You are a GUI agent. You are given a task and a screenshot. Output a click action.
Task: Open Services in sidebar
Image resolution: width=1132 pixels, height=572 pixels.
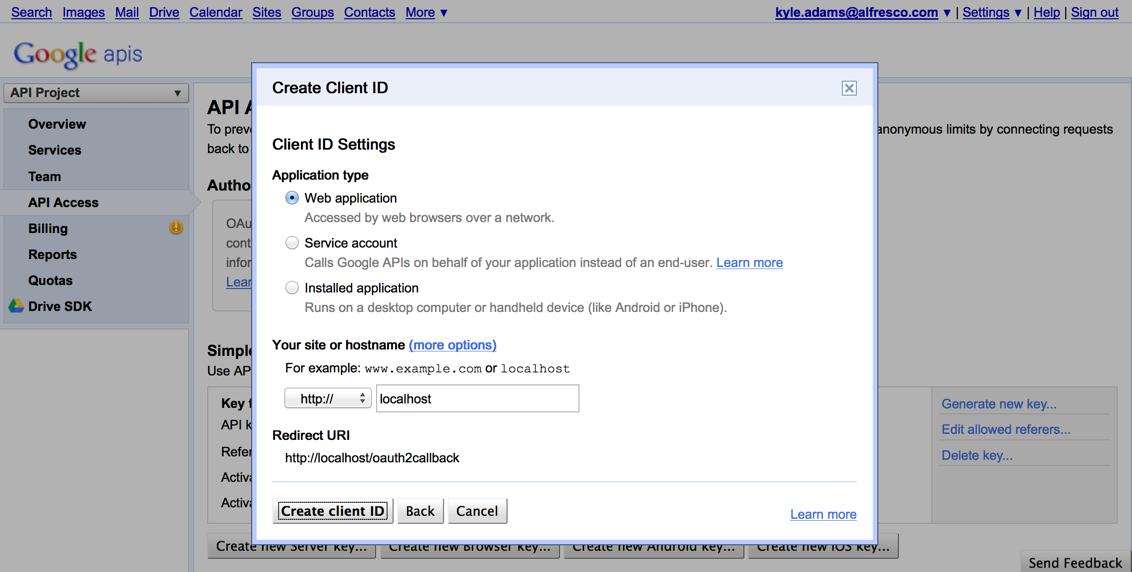[55, 150]
